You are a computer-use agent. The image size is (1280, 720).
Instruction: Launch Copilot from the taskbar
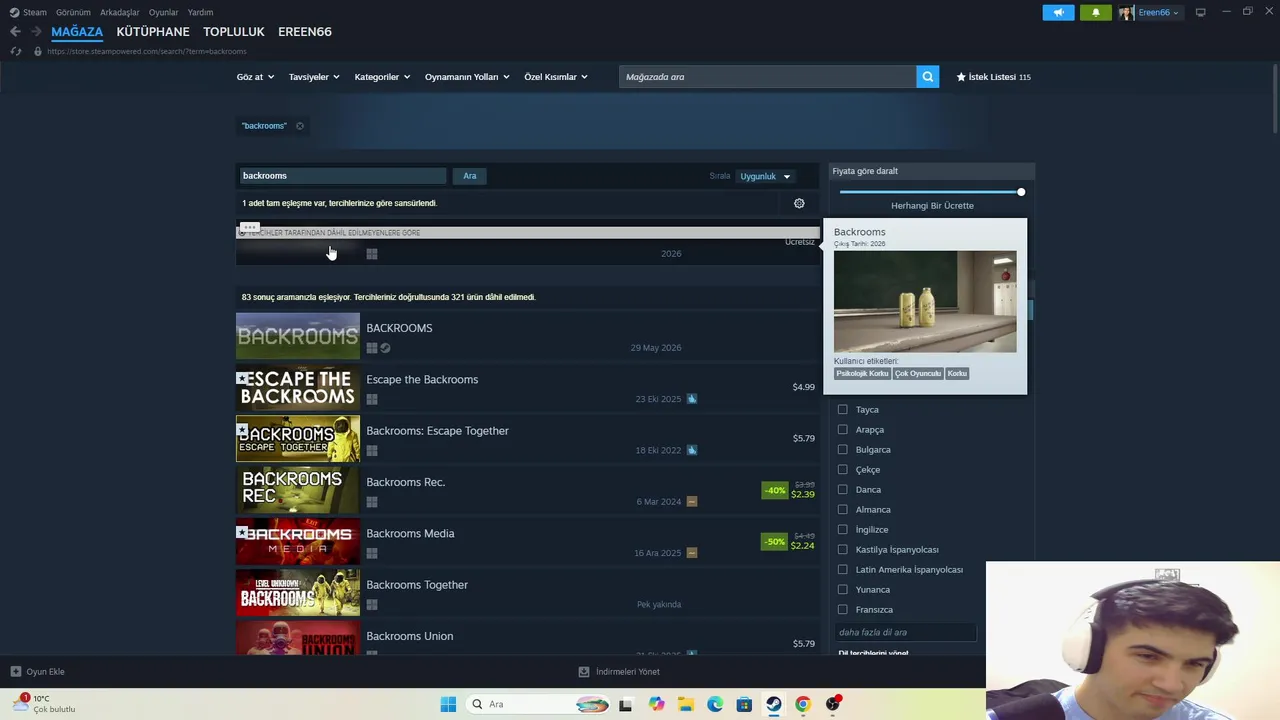pos(656,704)
